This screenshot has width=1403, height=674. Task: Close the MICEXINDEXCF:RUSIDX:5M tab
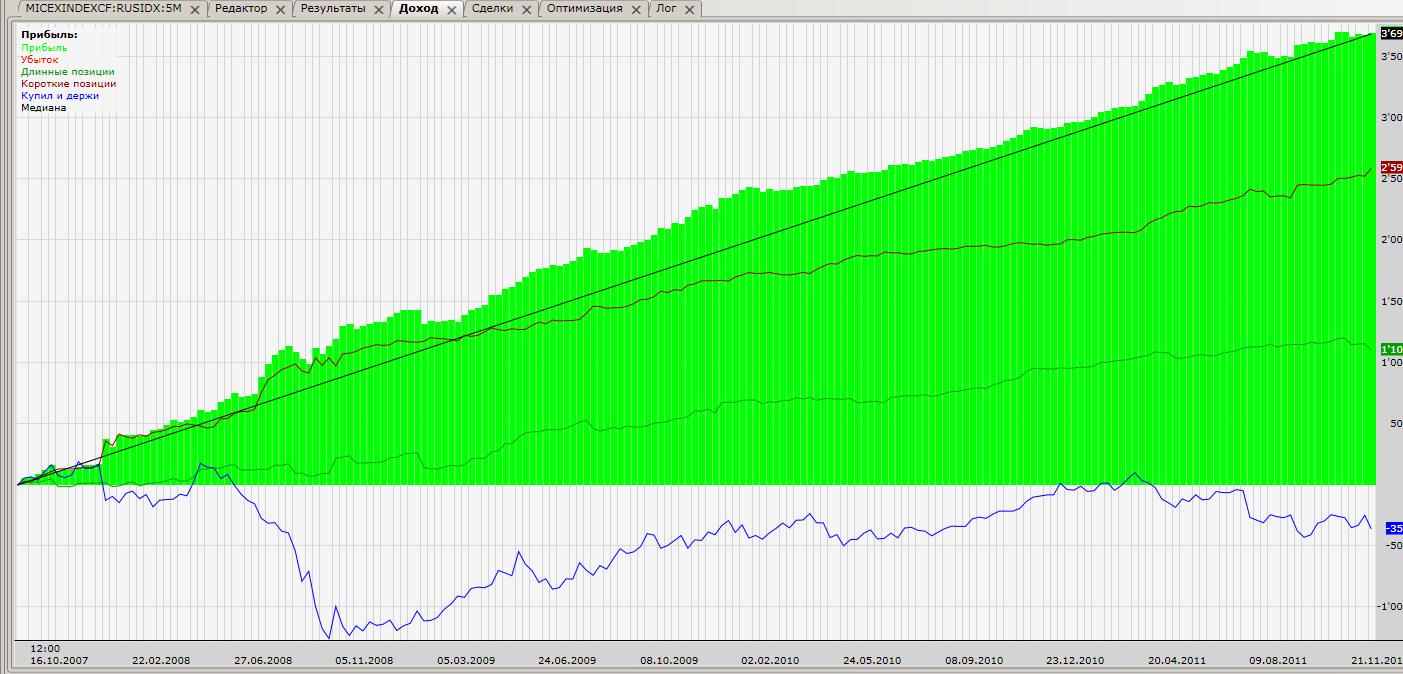[x=195, y=9]
